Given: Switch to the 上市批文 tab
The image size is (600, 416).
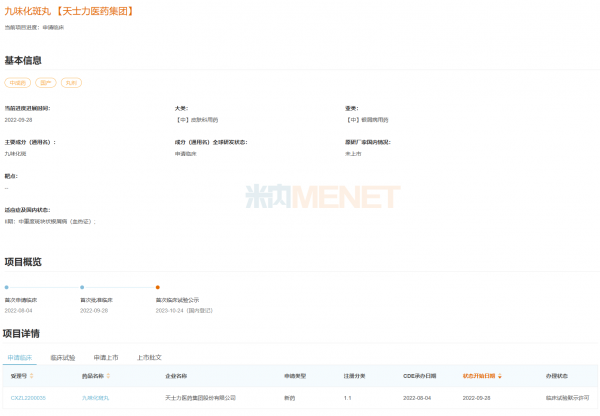Looking at the screenshot, I should [149, 356].
